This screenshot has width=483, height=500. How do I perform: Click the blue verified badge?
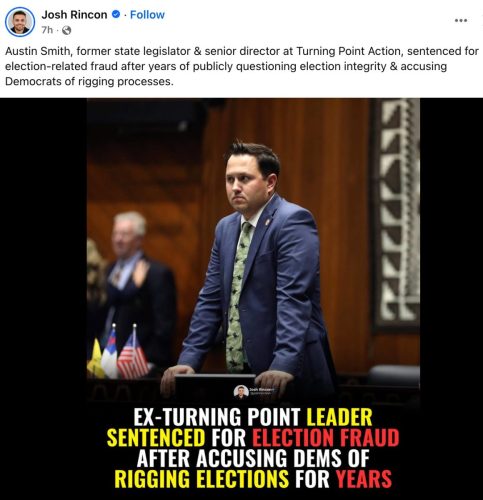pyautogui.click(x=116, y=14)
